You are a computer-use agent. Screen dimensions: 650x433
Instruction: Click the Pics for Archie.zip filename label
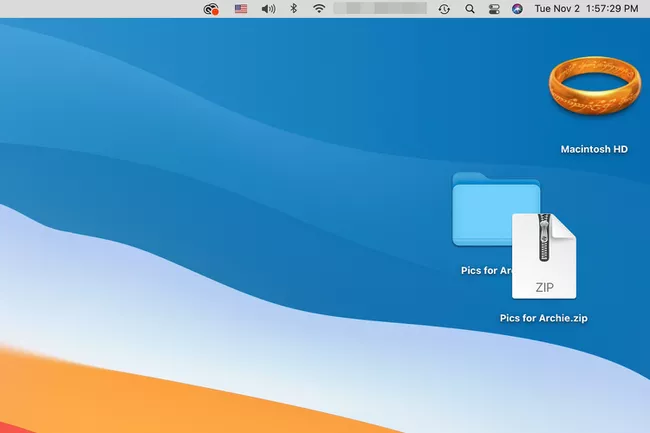pos(542,317)
